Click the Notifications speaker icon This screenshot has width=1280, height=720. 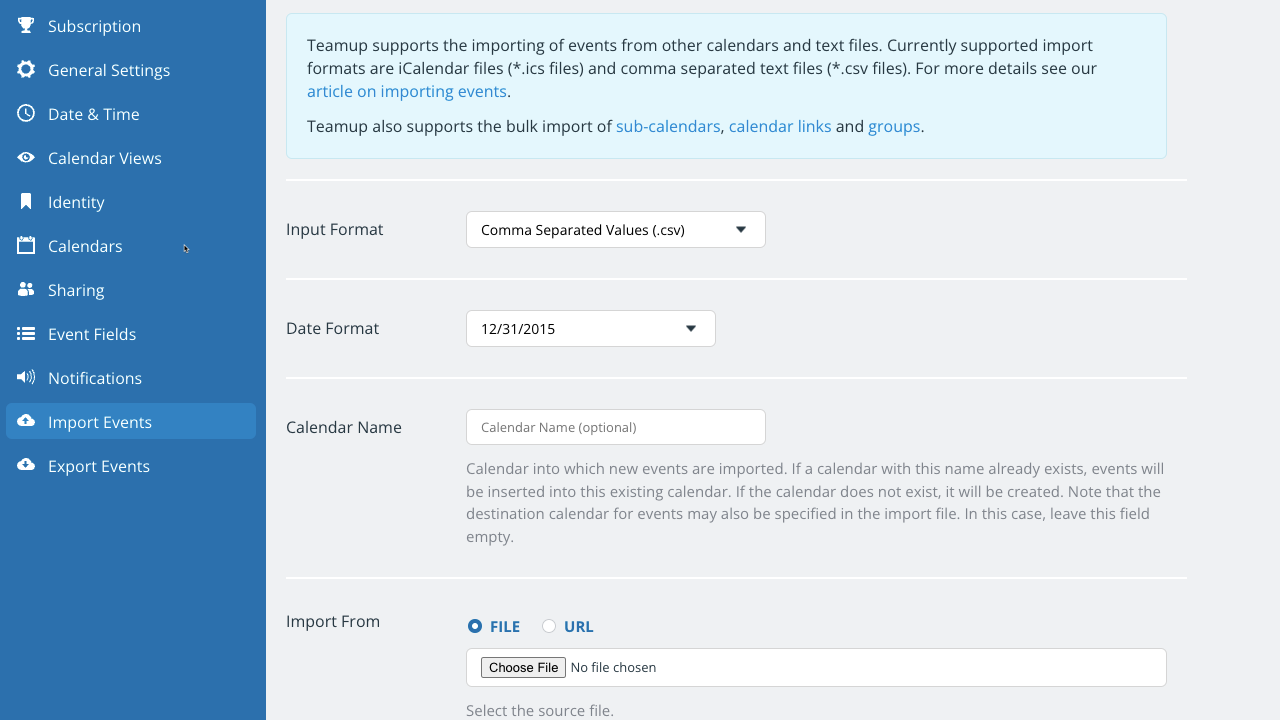(26, 378)
